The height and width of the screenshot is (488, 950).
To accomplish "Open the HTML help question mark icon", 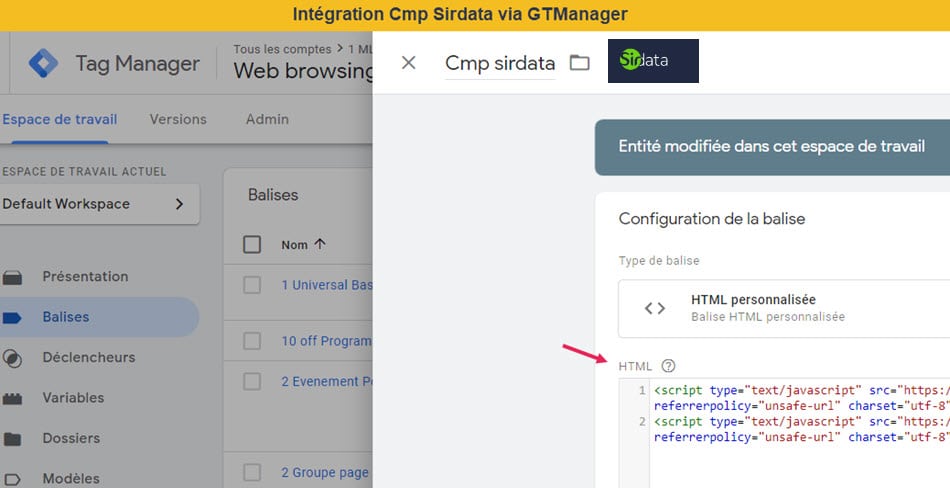I will pos(668,366).
